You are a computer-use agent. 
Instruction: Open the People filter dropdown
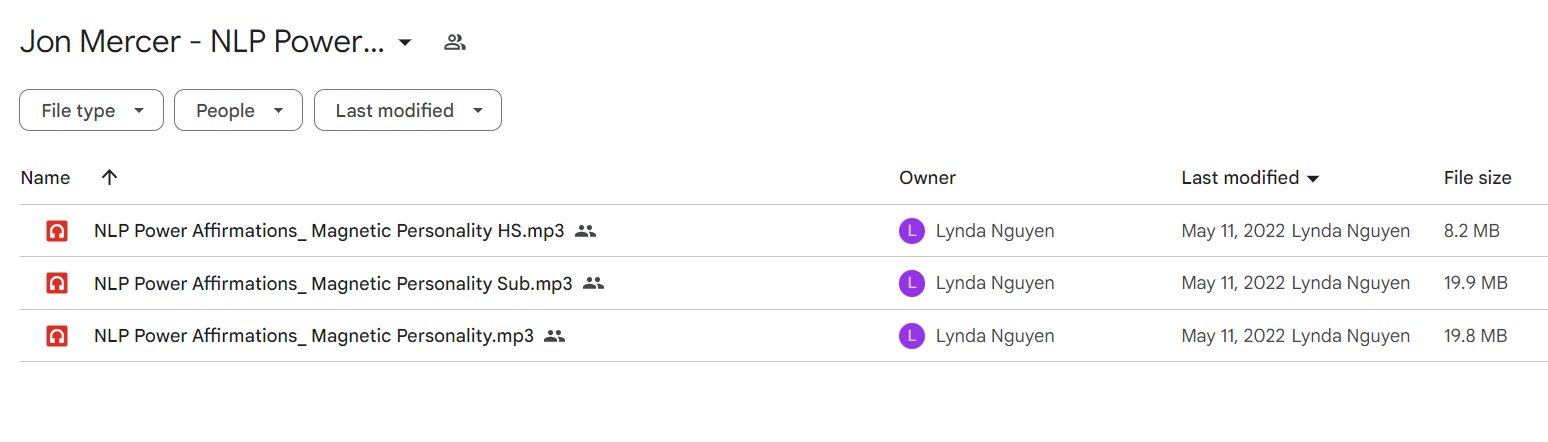coord(238,110)
